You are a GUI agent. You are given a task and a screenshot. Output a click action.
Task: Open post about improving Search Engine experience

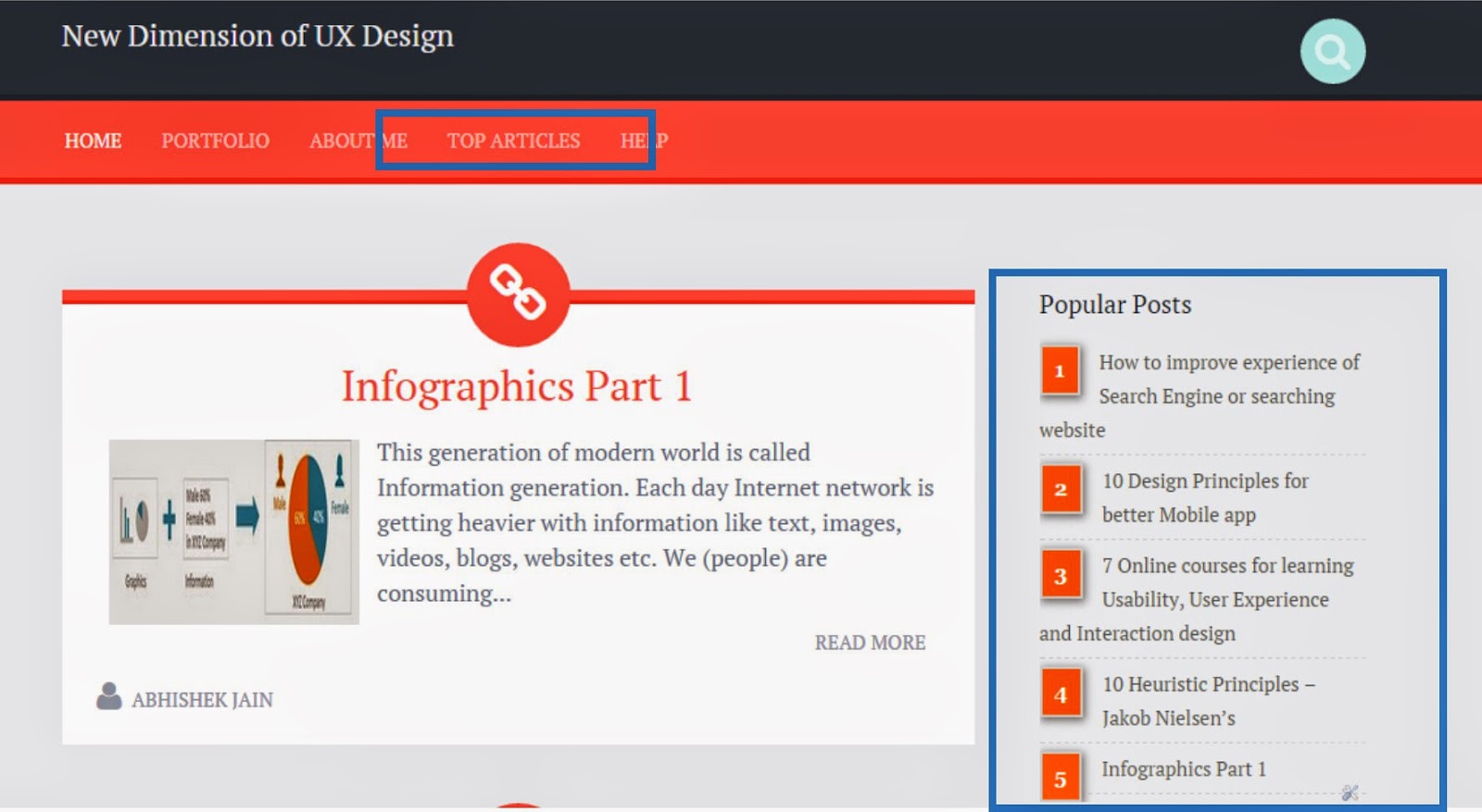click(1200, 395)
